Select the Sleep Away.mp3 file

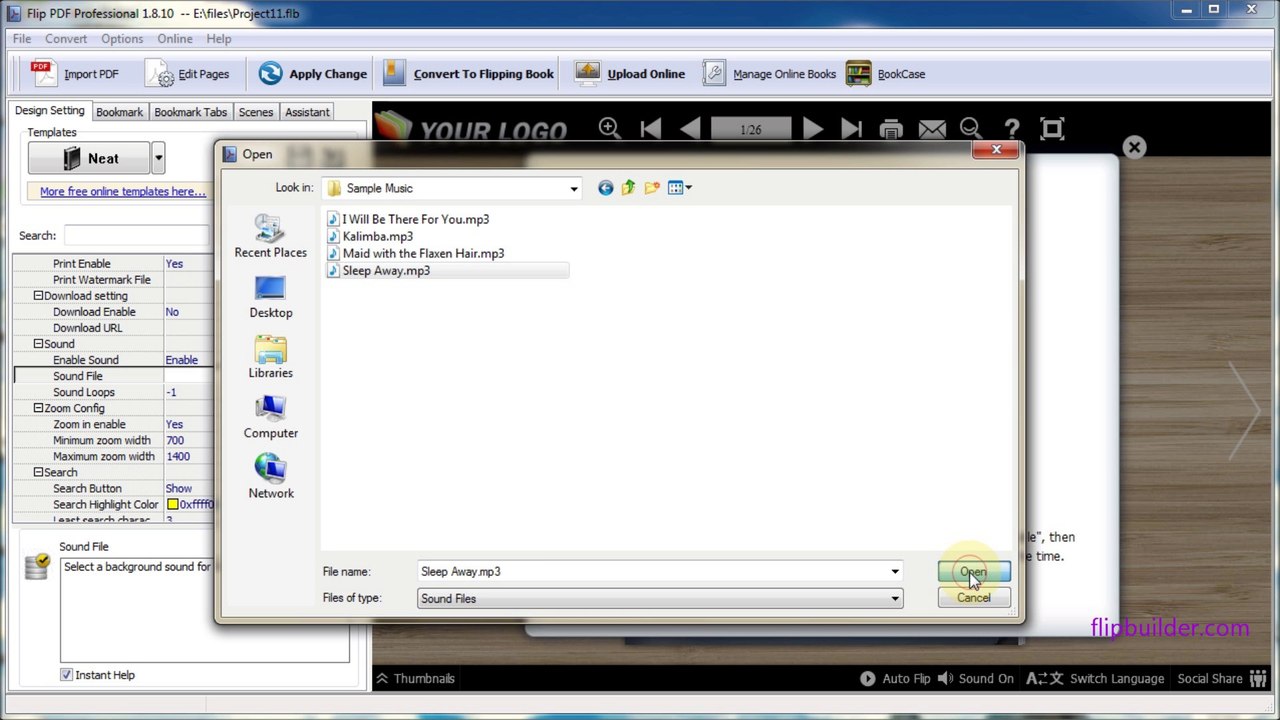447,270
